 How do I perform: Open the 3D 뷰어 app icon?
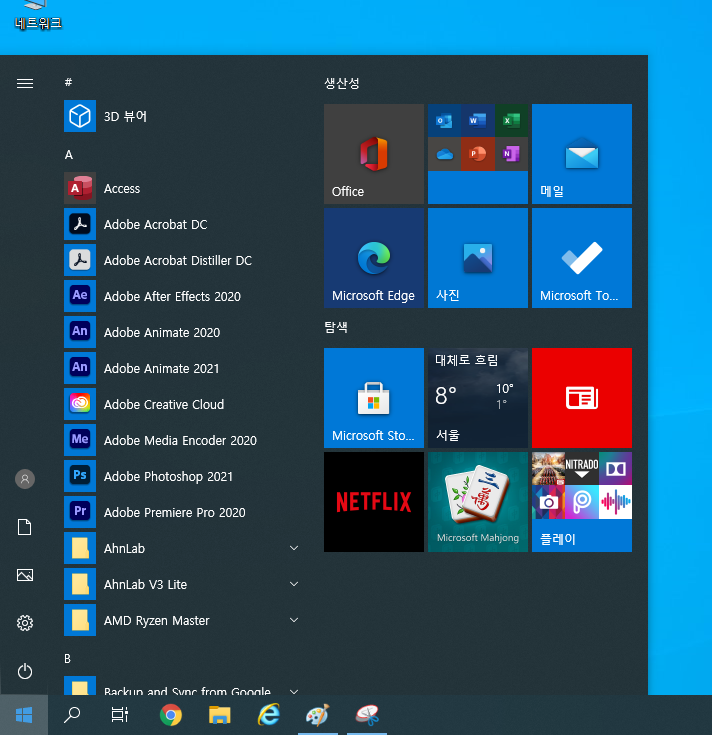(x=80, y=116)
